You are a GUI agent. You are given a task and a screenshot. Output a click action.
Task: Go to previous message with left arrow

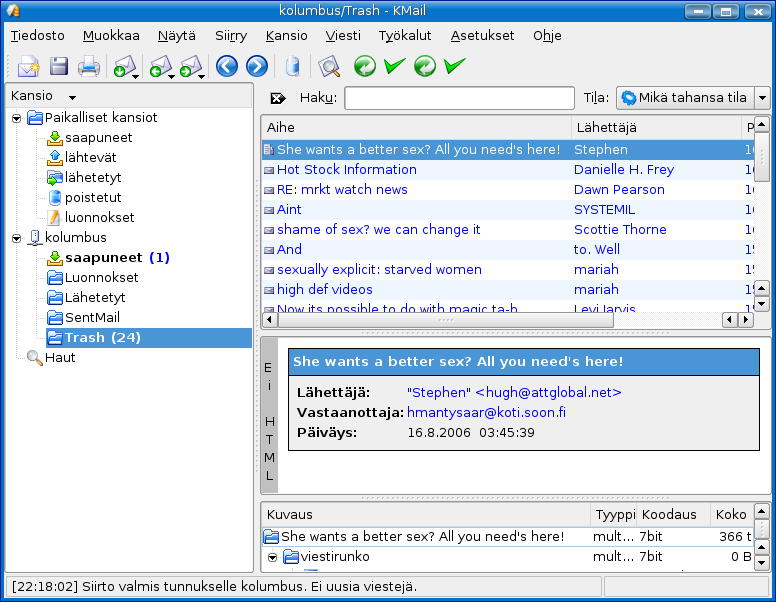[227, 67]
